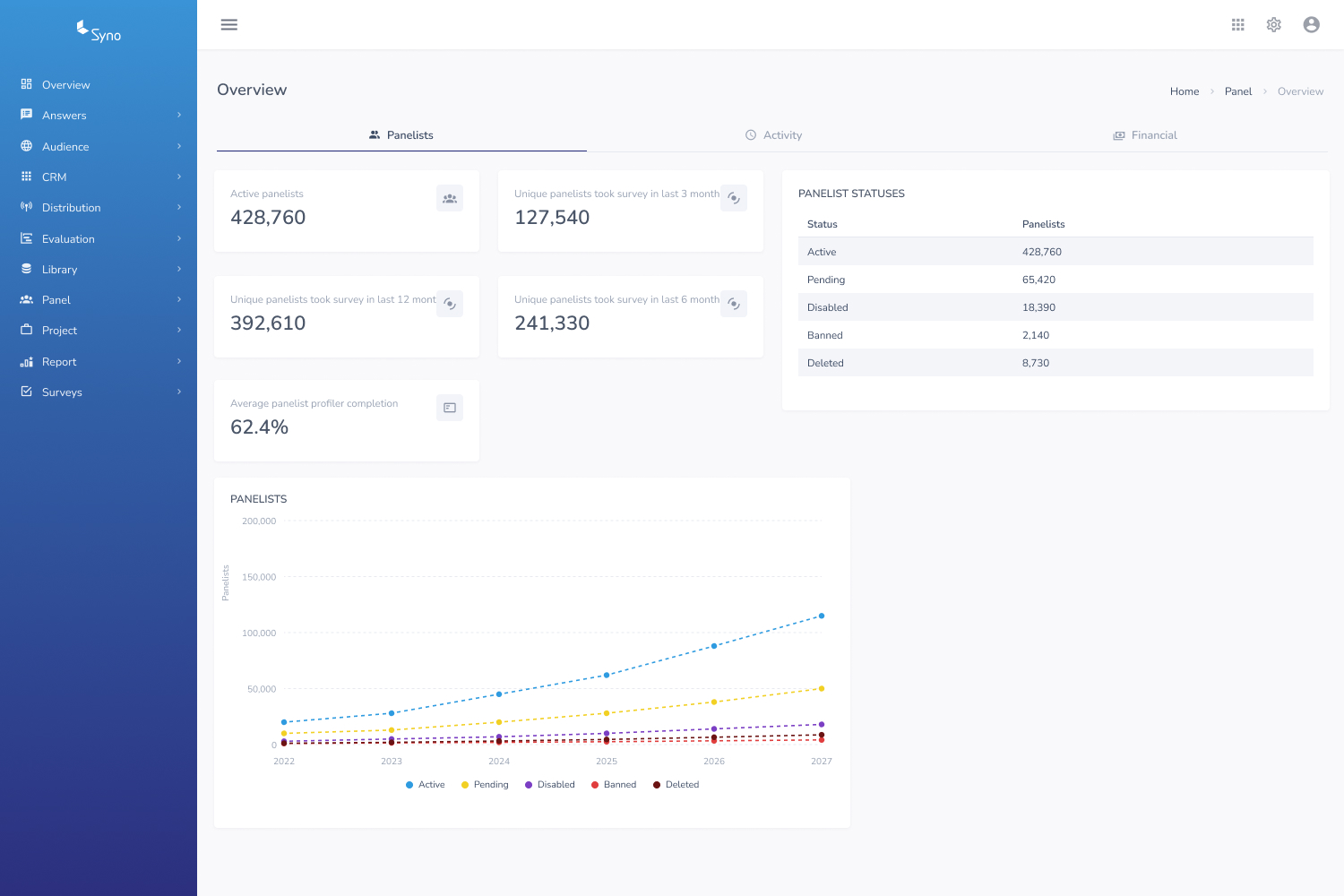Click the Overview breadcrumb text
The width and height of the screenshot is (1344, 896).
tap(1300, 91)
